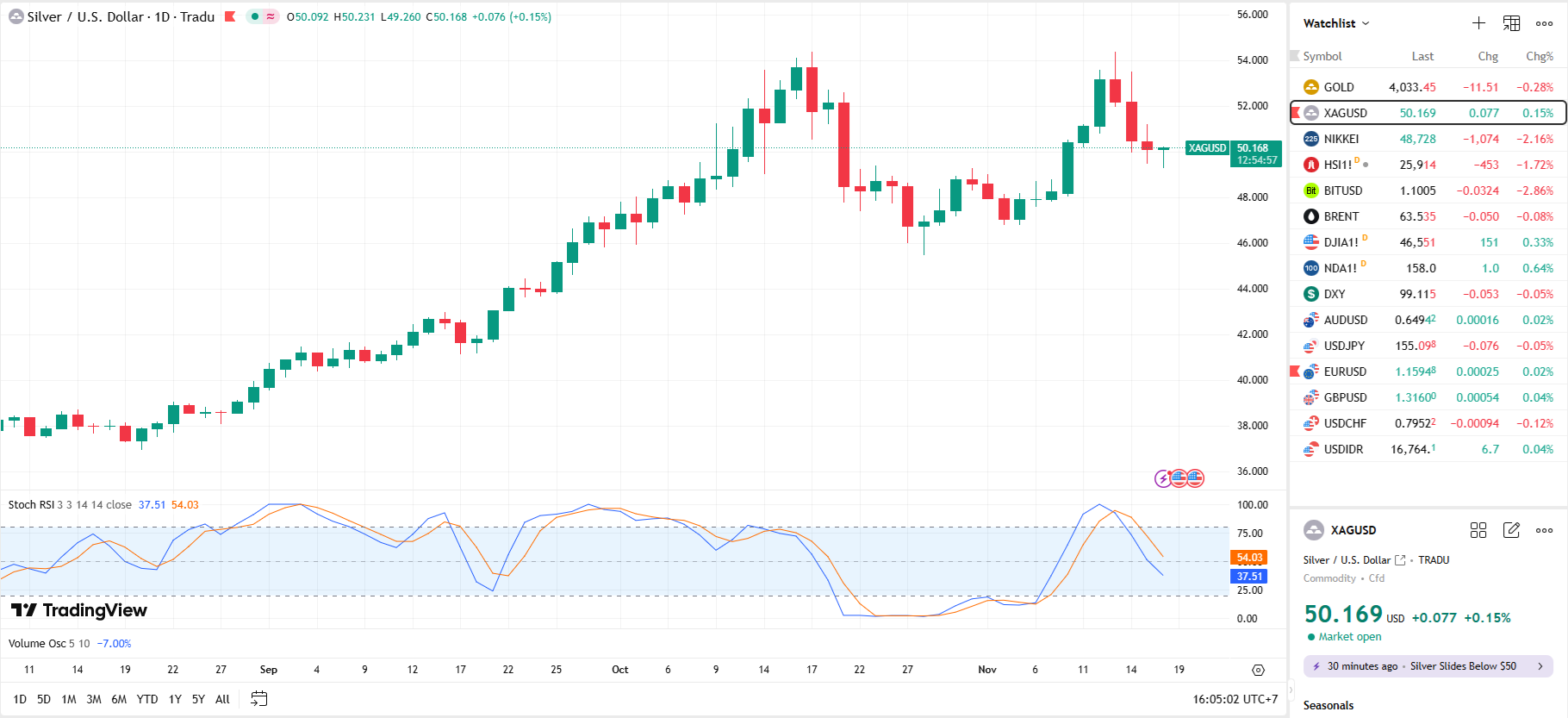Toggle the red flag on XAGUSD row
The image size is (1568, 718).
[1295, 113]
